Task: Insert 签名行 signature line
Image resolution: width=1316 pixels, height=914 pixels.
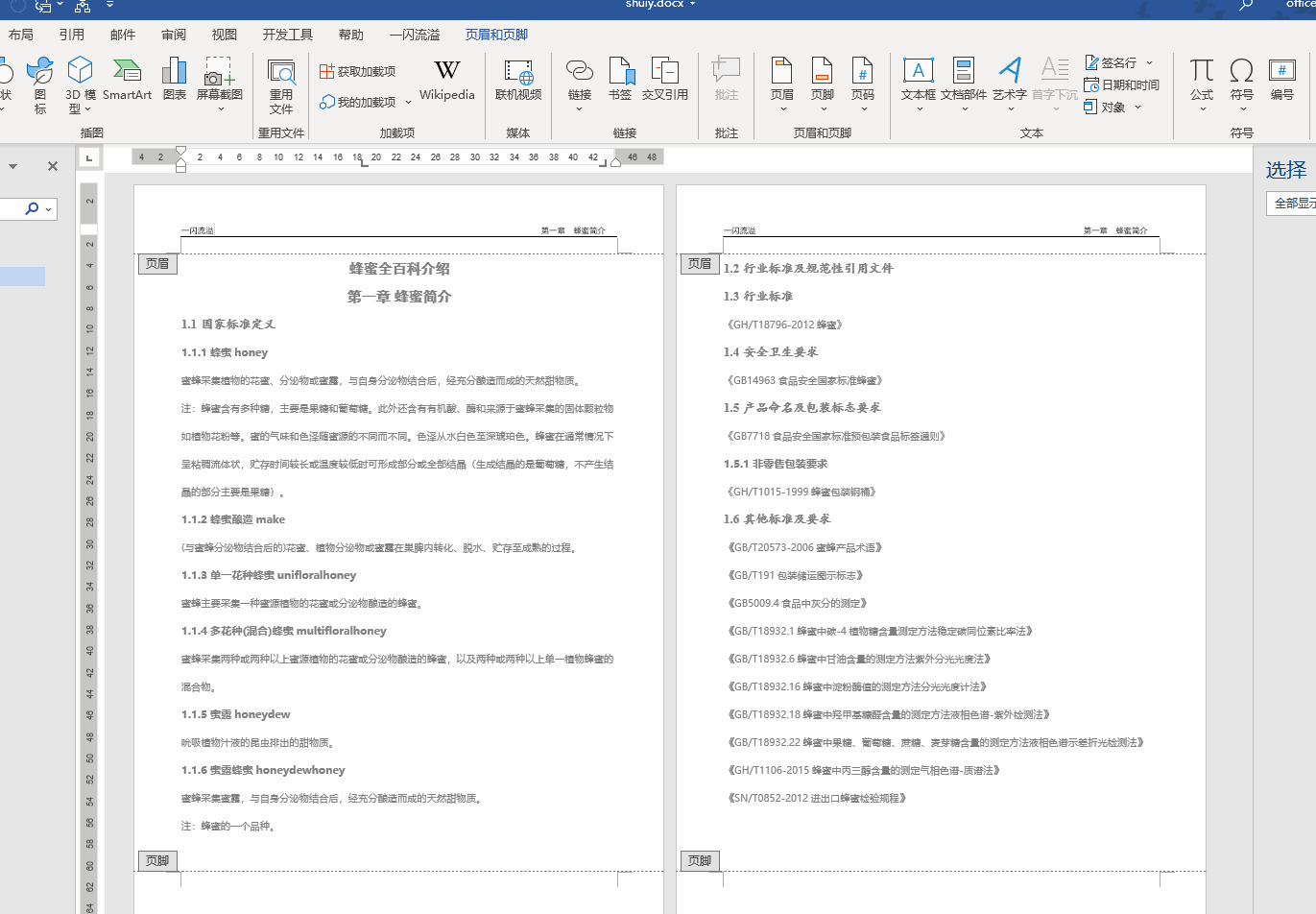Action: 1112,62
